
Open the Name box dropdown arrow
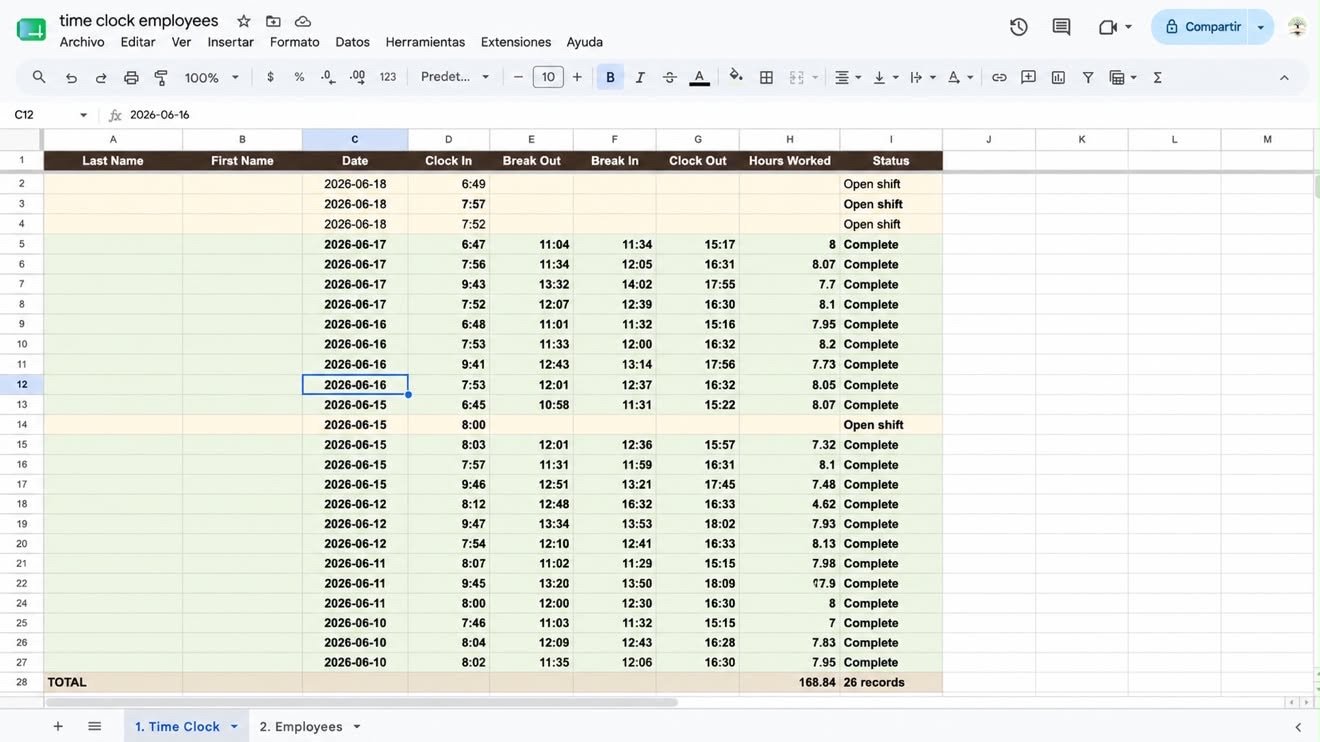83,115
